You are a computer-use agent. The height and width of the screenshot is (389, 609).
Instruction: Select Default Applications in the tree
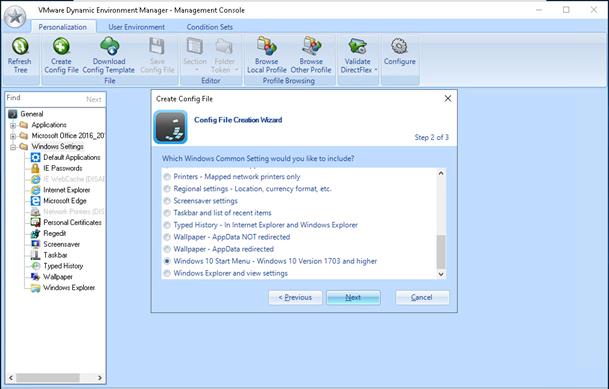66,157
